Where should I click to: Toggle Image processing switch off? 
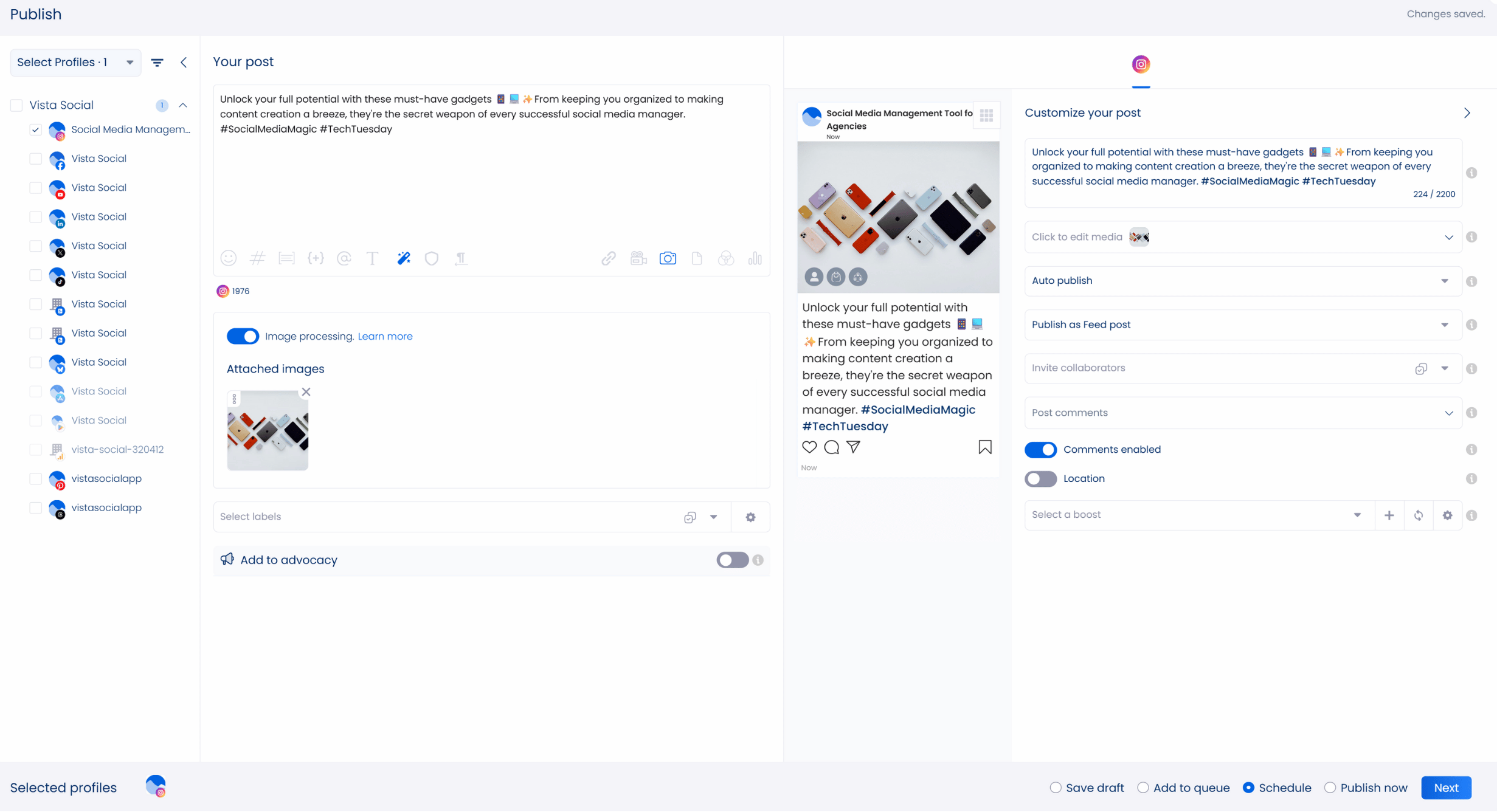pyautogui.click(x=243, y=337)
